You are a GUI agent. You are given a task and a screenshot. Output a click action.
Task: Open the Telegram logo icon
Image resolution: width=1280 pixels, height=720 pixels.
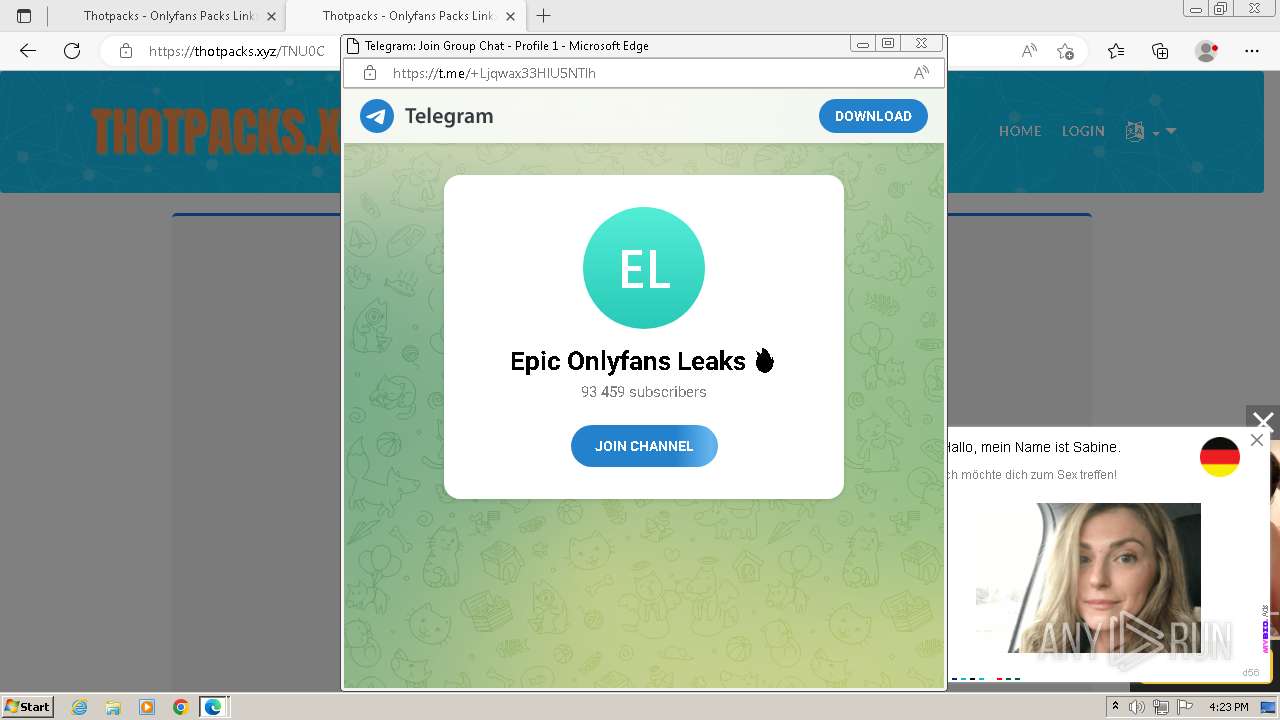point(377,116)
